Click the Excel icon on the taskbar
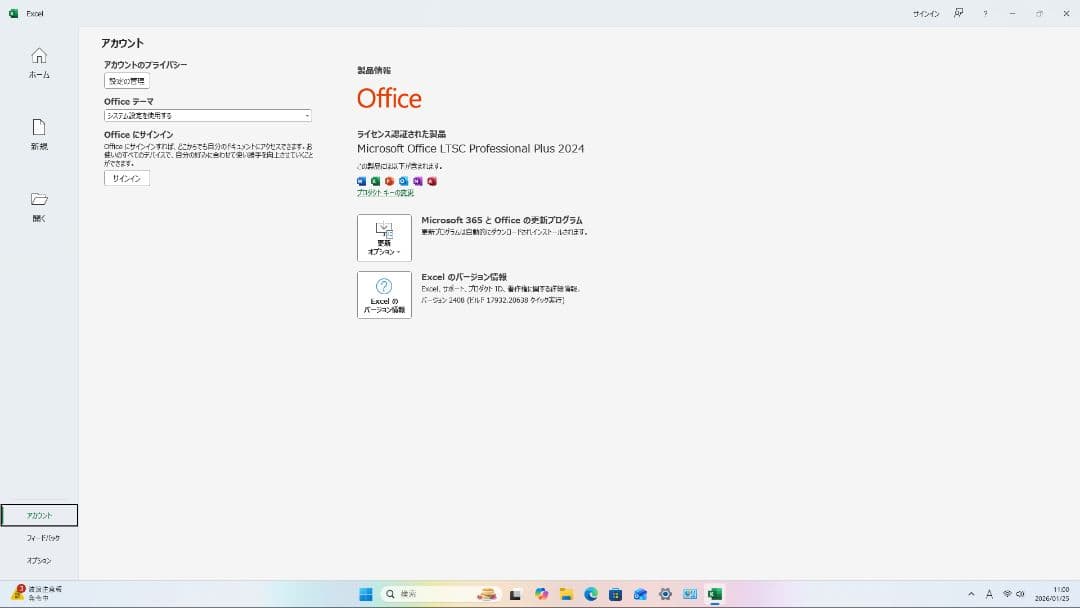 click(x=715, y=594)
